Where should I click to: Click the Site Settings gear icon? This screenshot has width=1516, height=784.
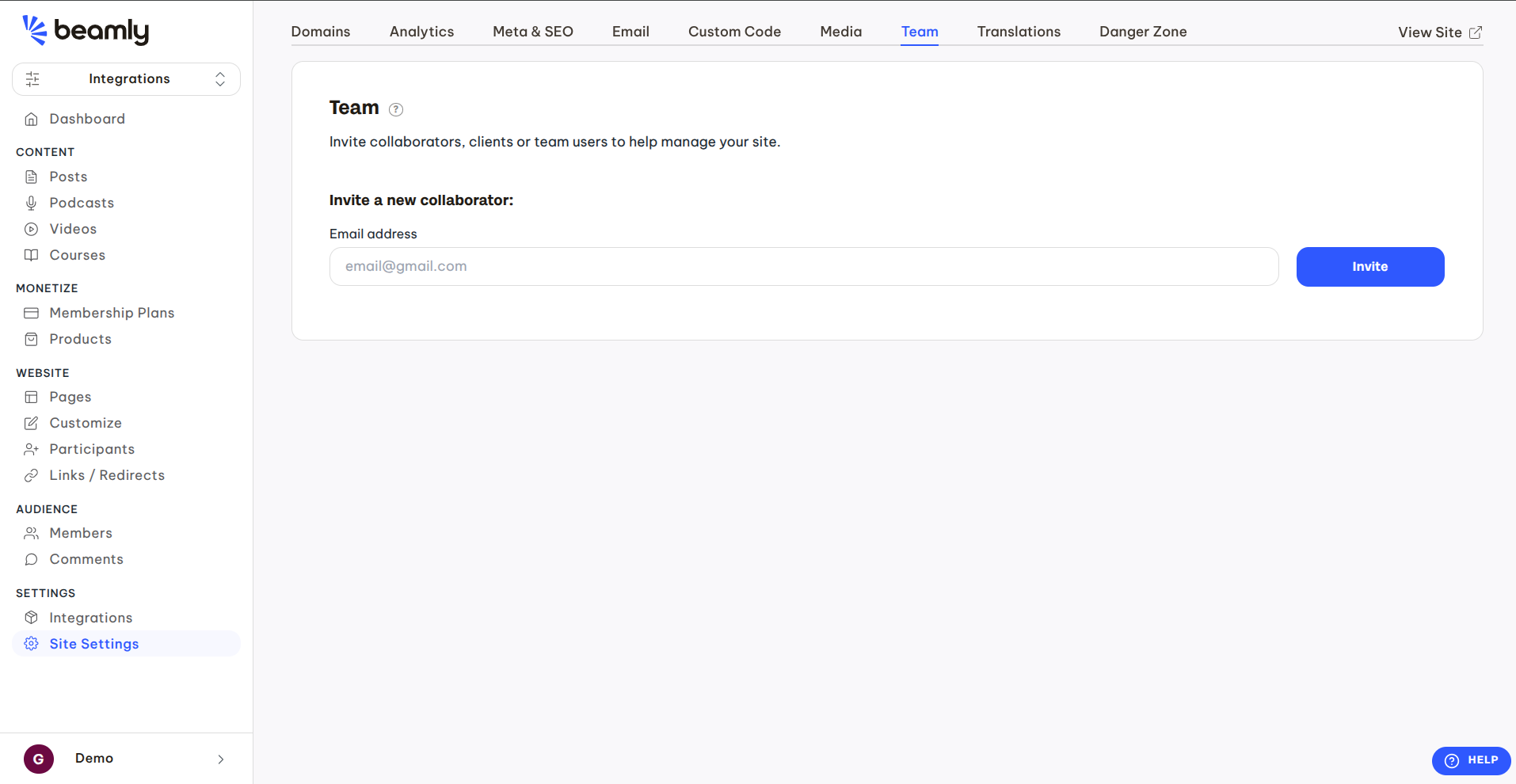point(32,644)
